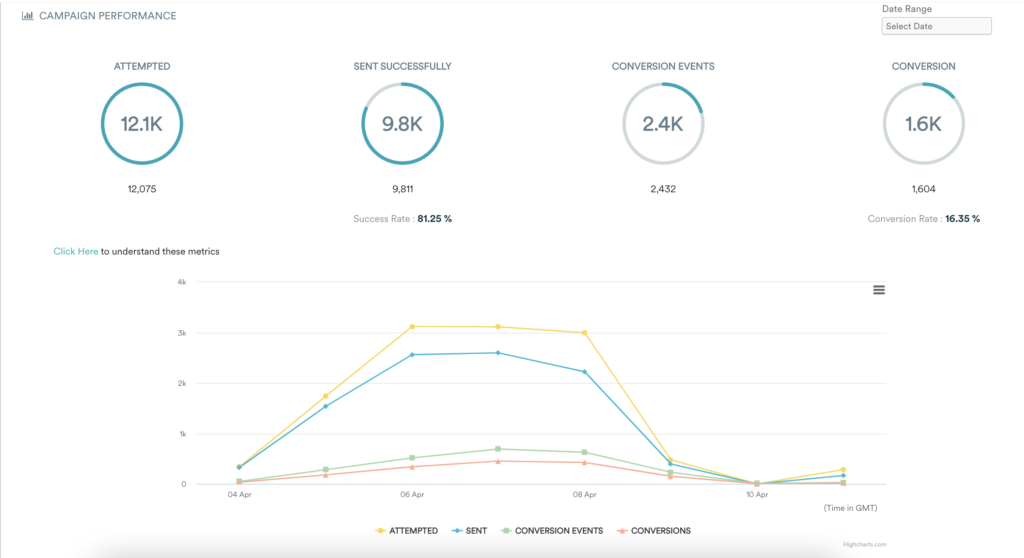Click the 12.1K Attempted gauge
1024x558 pixels.
click(142, 123)
